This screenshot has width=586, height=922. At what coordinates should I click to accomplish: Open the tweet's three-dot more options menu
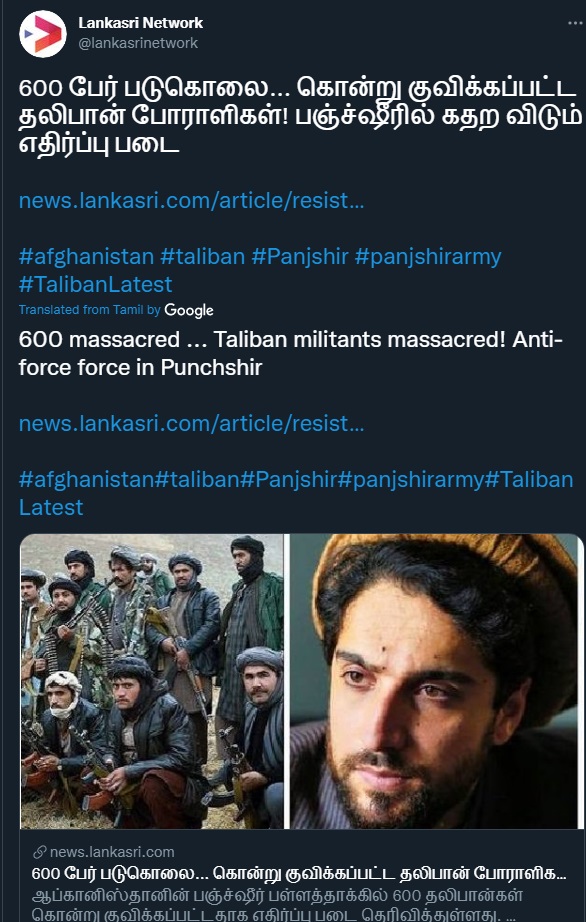[575, 24]
